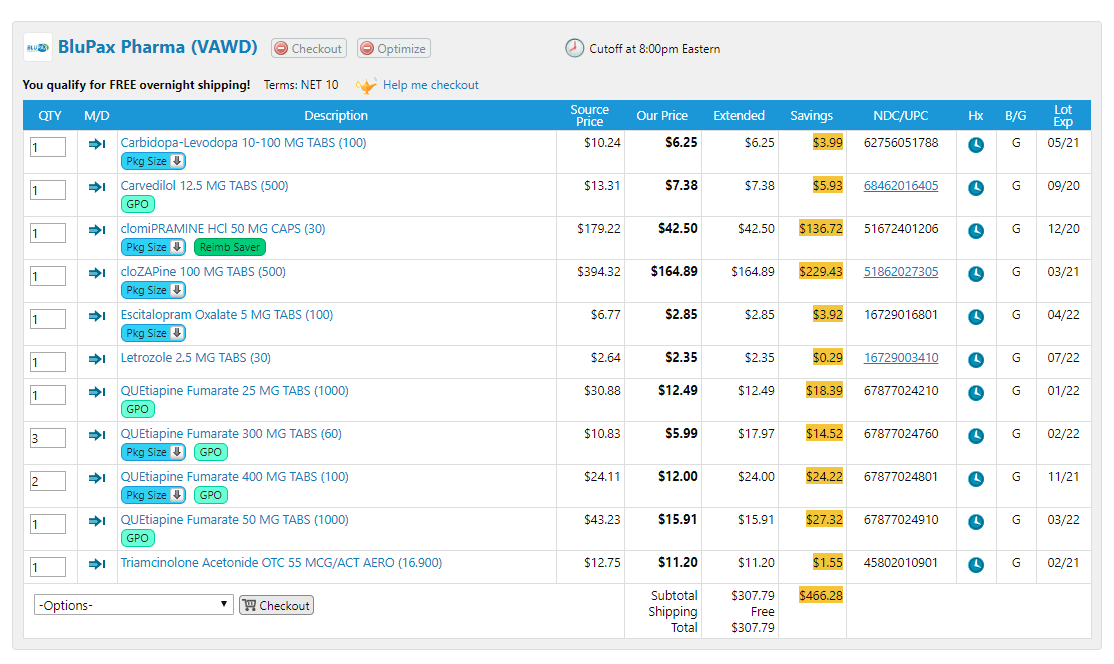Open NDC link 16729003410
This screenshot has height=664, width=1114.
point(901,358)
